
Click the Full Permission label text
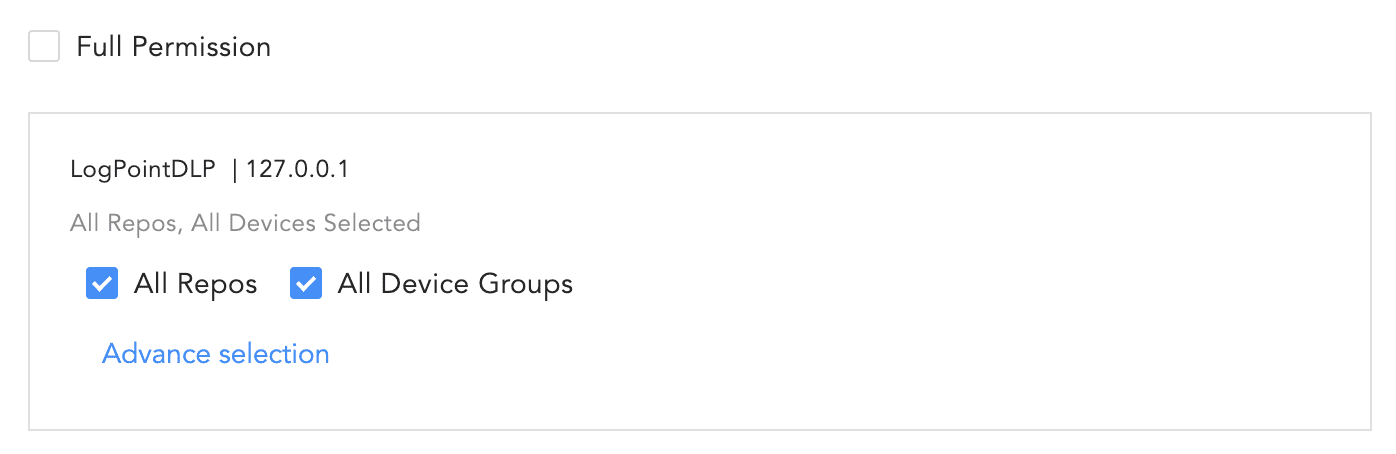click(173, 47)
